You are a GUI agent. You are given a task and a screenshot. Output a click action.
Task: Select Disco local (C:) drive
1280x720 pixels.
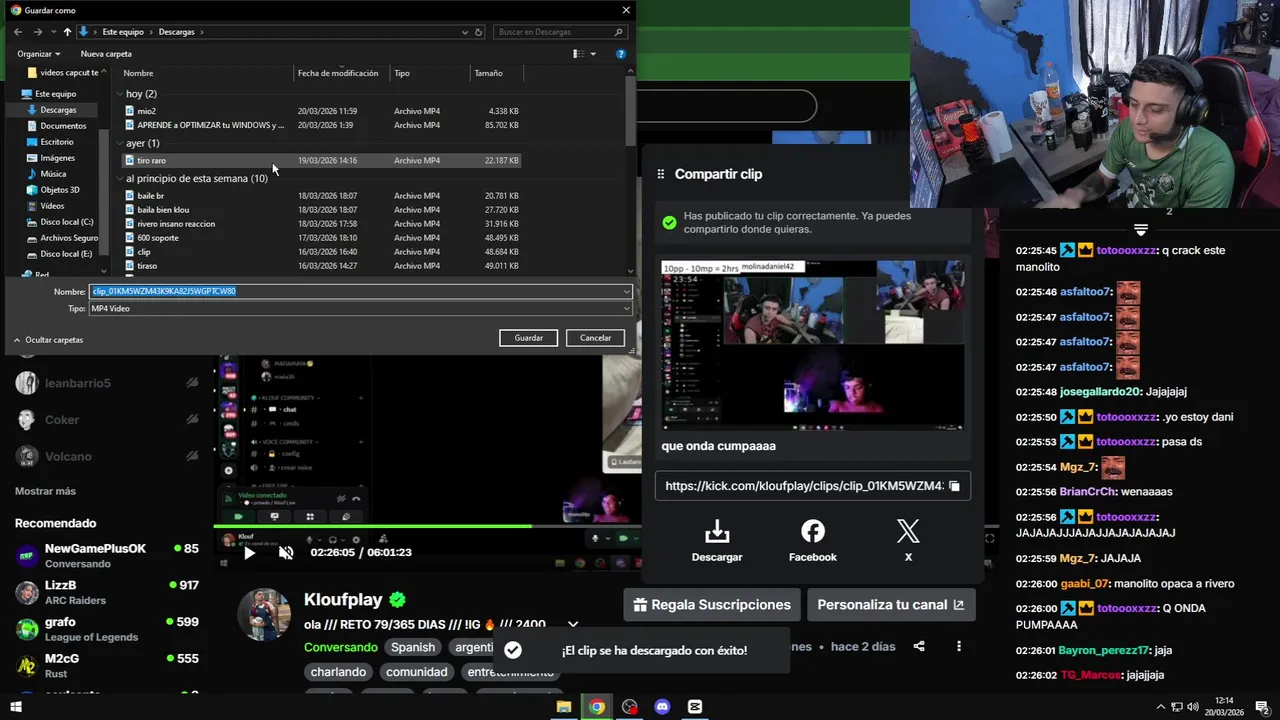[67, 222]
